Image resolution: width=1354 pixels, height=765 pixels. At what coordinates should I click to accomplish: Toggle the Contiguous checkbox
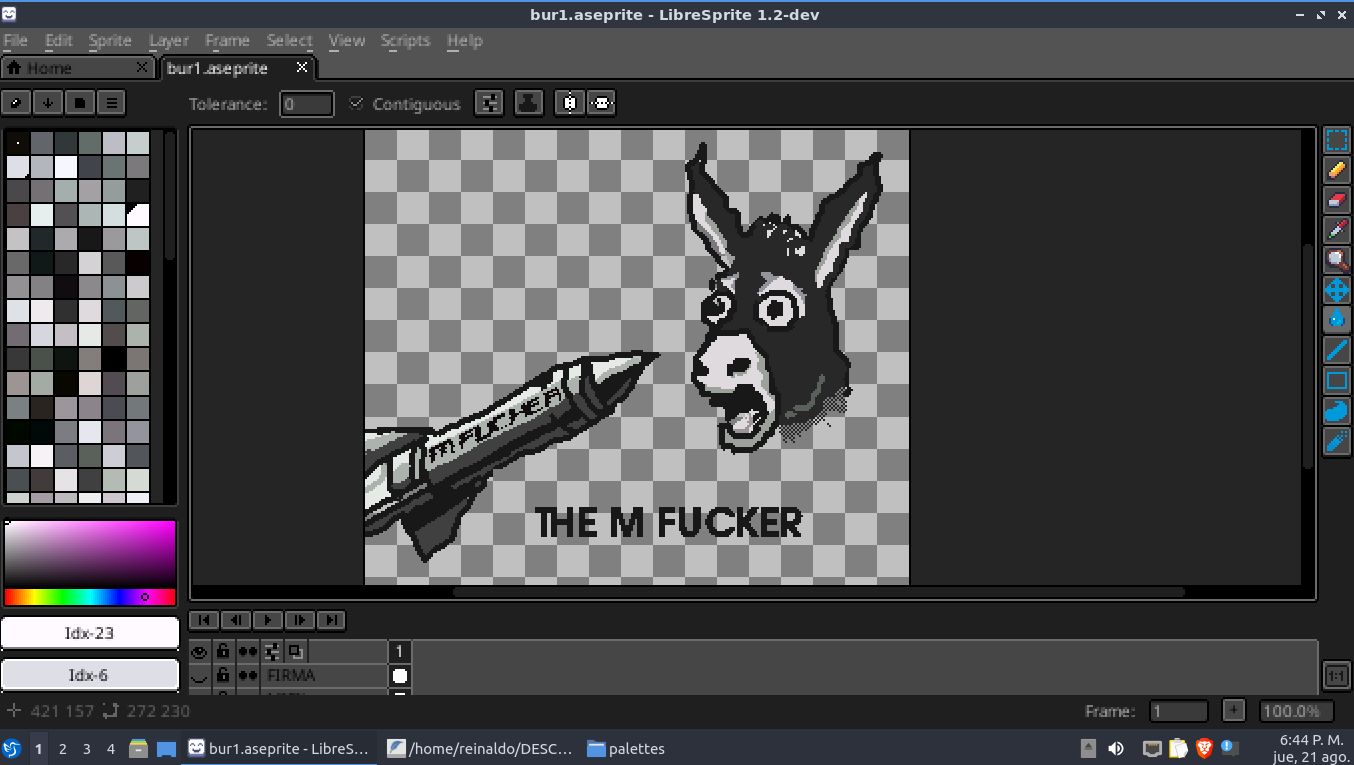pos(356,103)
